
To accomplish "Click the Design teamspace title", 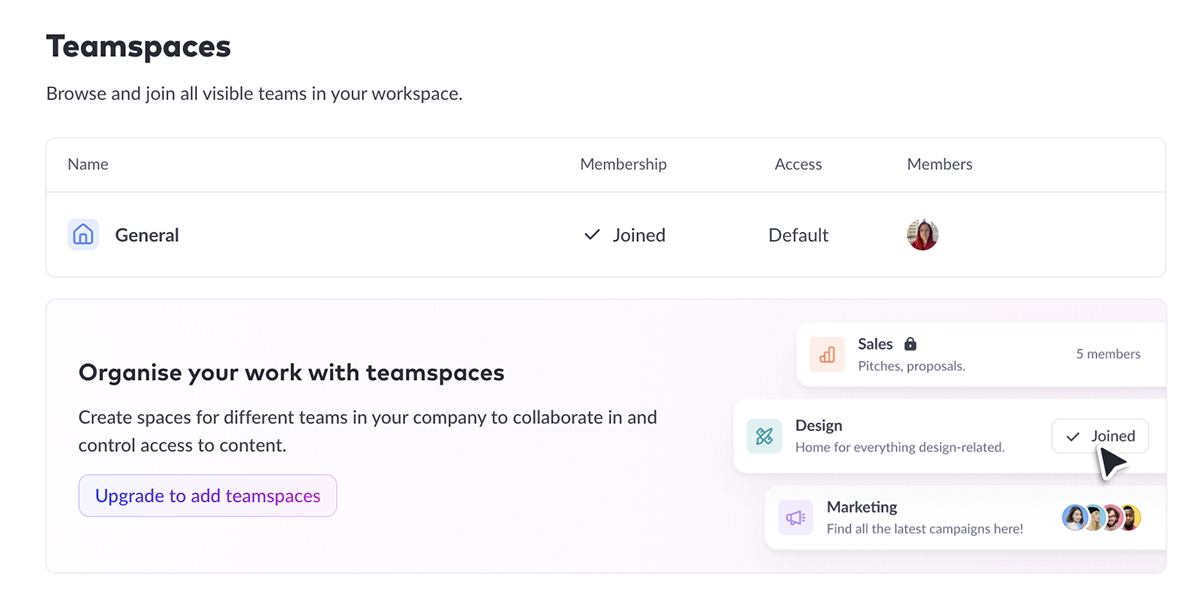I will click(x=818, y=426).
